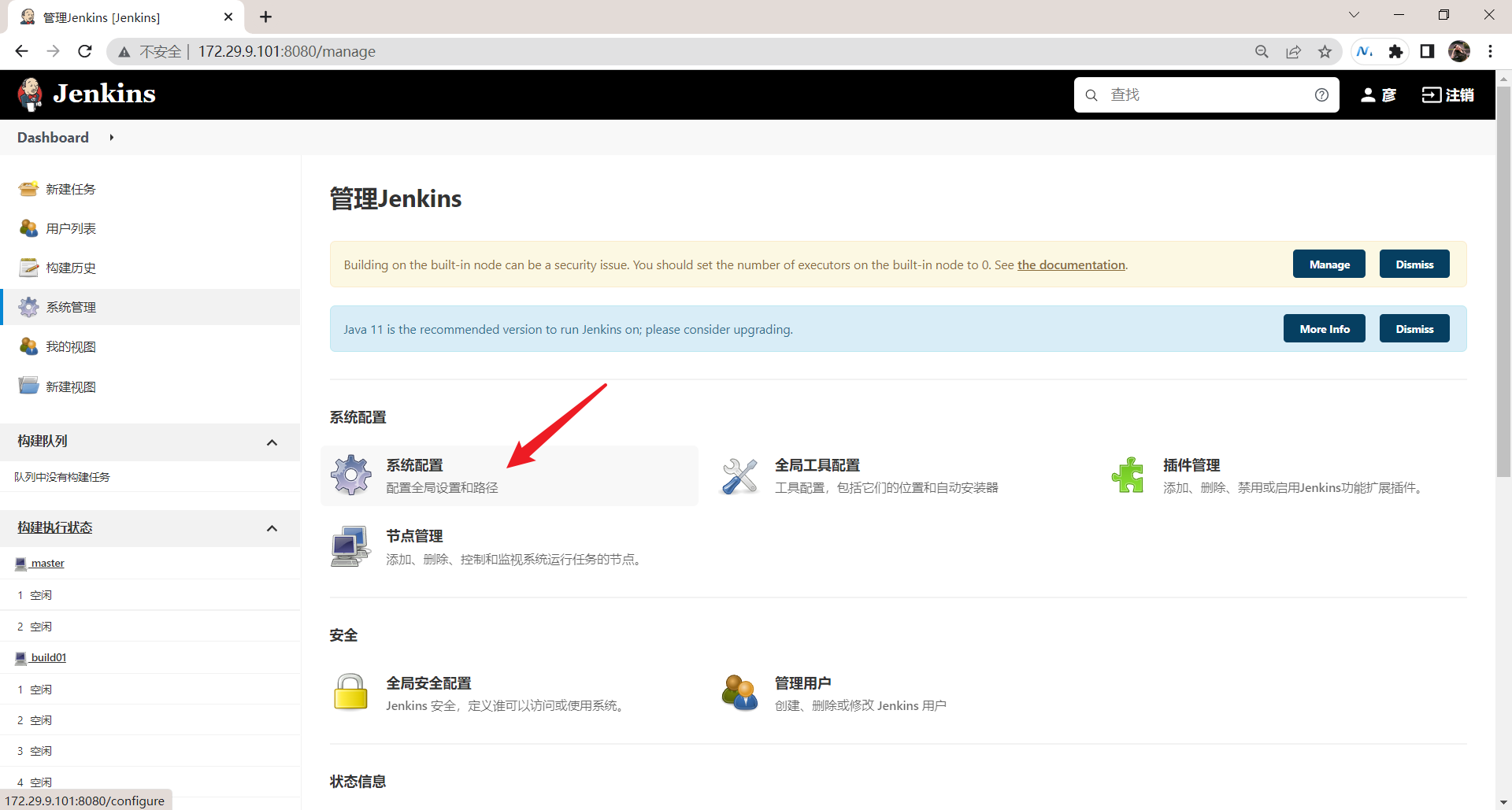This screenshot has width=1512, height=810.
Task: Click the Dashboard breadcrumb link
Action: click(x=53, y=138)
